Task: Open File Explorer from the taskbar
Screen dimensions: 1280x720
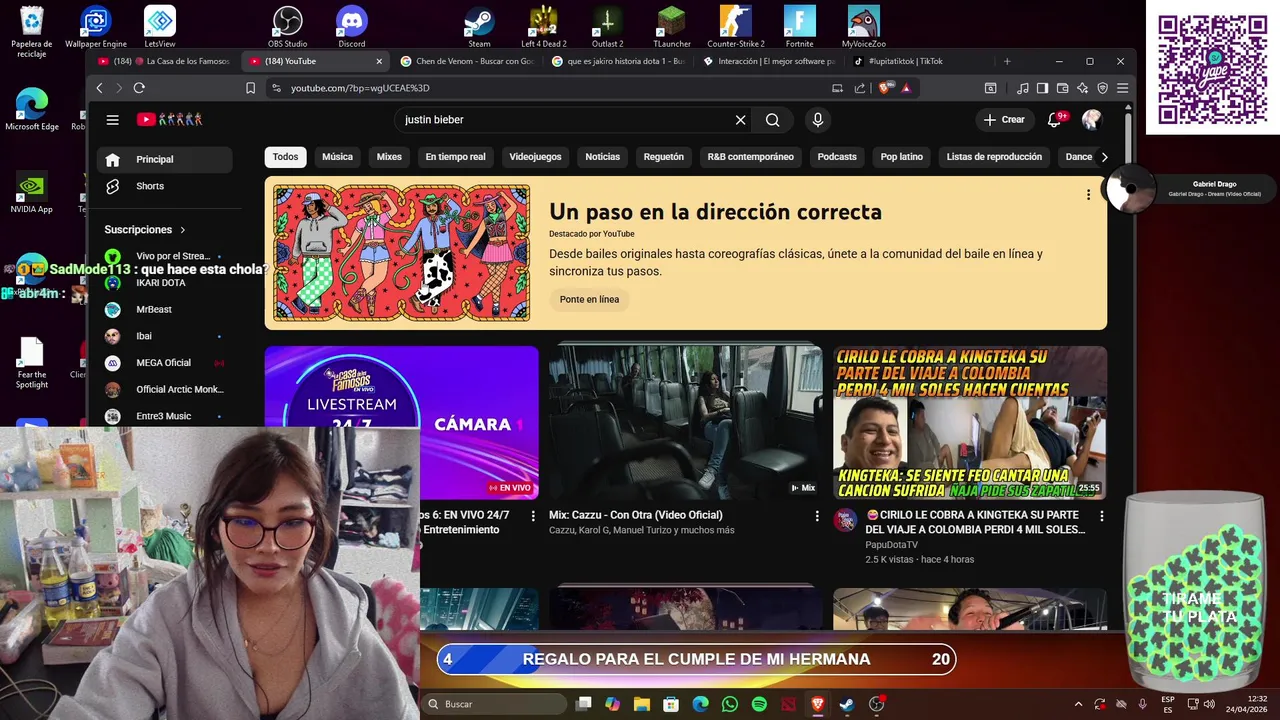Action: (x=642, y=704)
